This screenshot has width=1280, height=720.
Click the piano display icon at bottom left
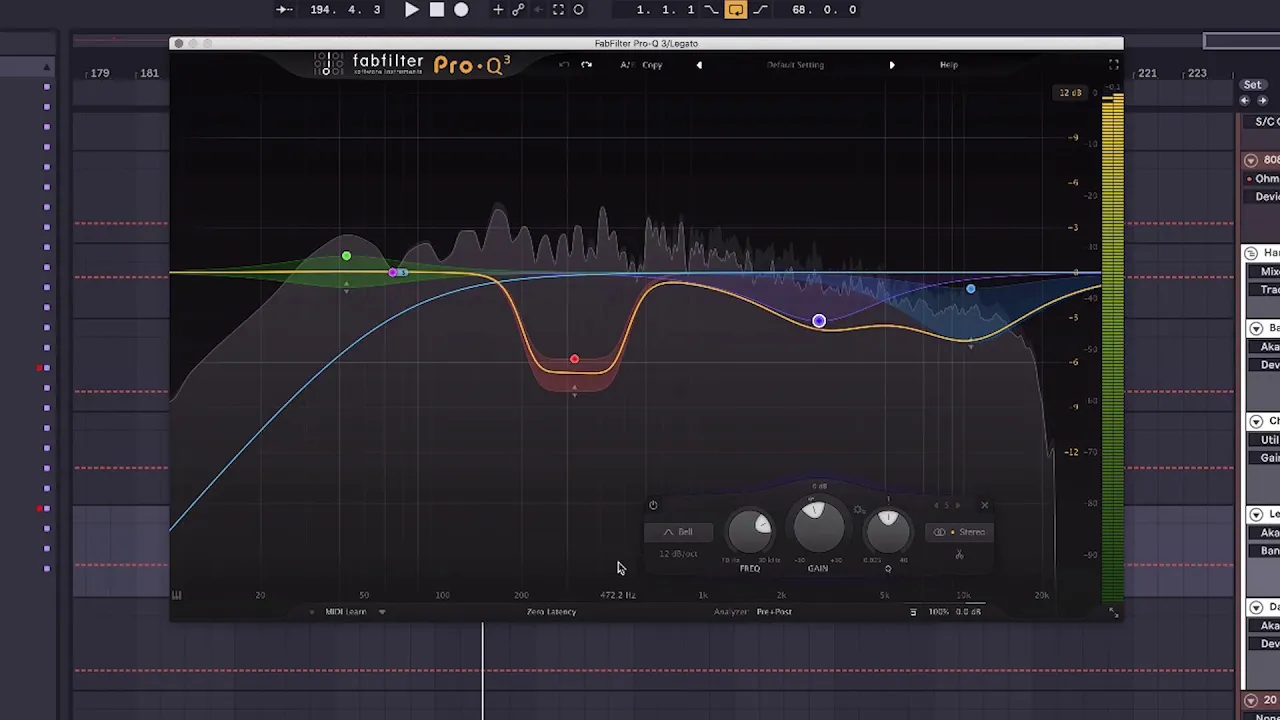click(176, 595)
